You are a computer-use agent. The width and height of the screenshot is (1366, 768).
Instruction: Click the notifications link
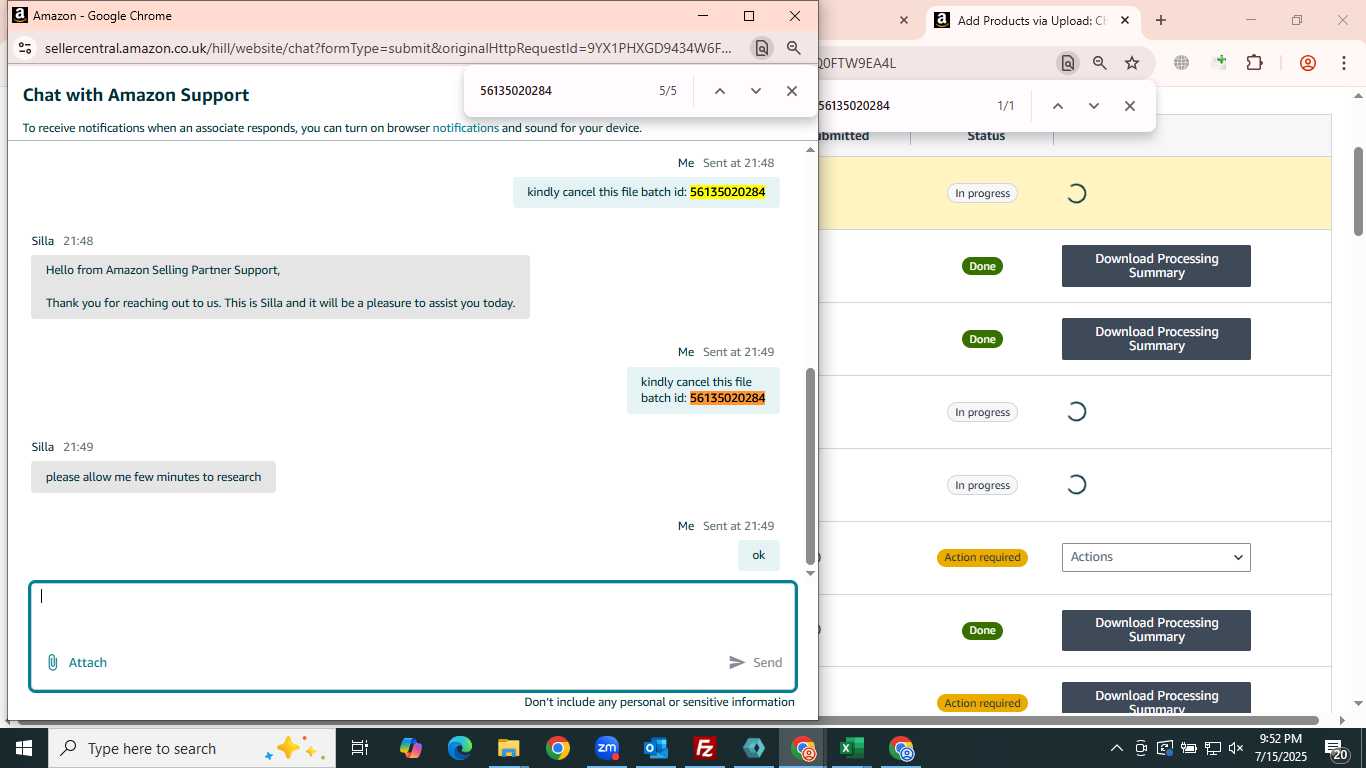coord(465,128)
